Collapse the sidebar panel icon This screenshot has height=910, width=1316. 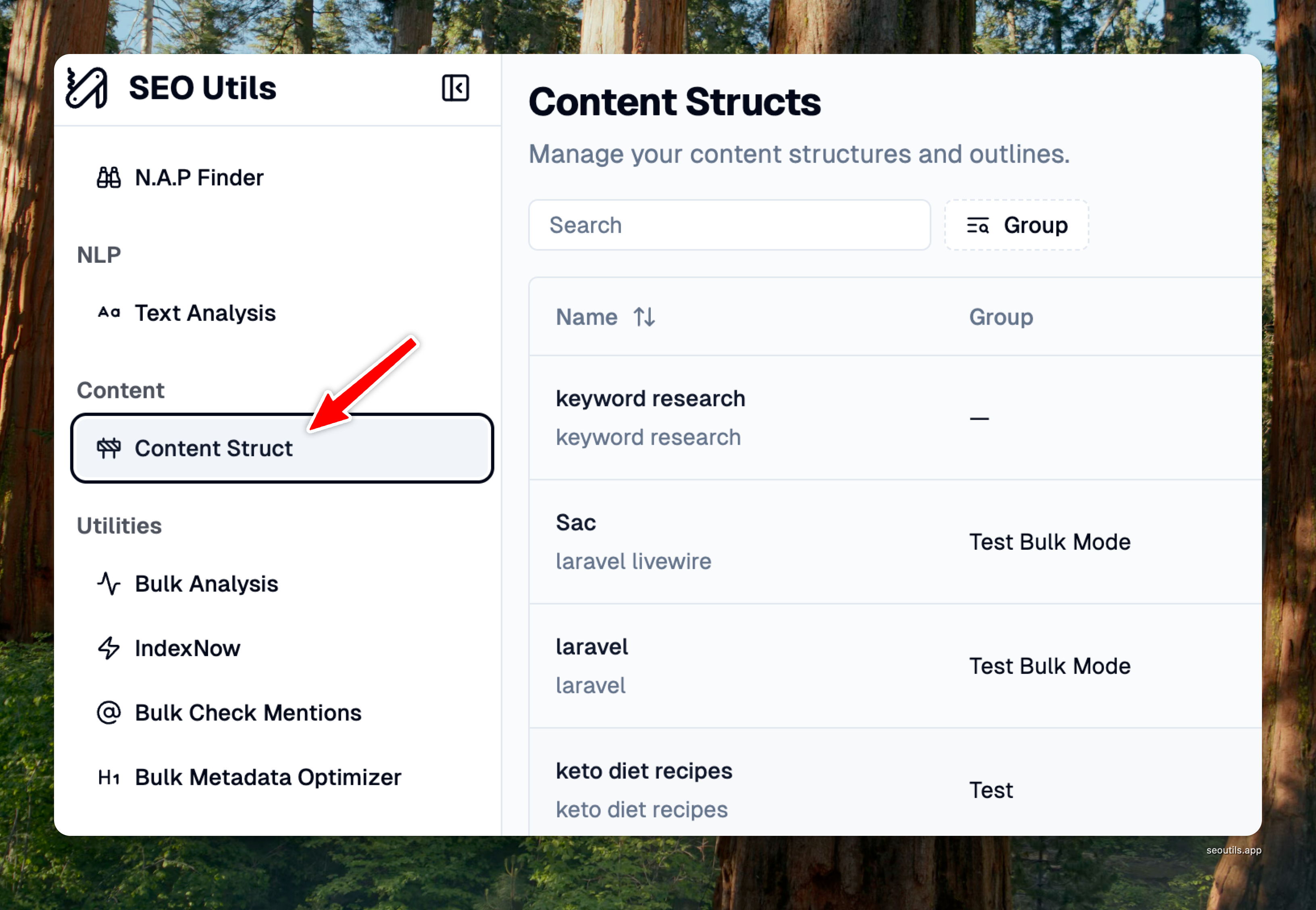click(x=455, y=88)
